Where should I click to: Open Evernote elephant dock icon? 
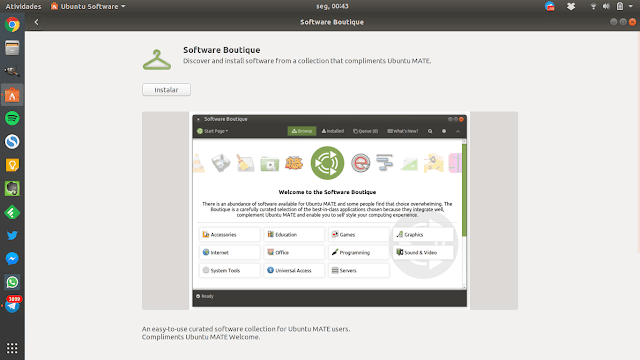tap(12, 189)
